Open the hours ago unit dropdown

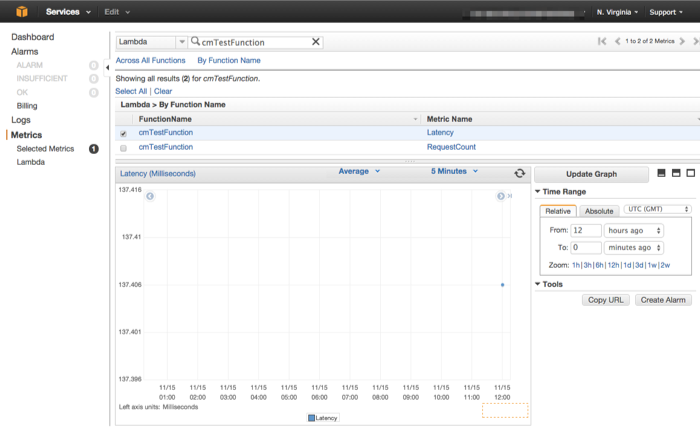[x=634, y=230]
